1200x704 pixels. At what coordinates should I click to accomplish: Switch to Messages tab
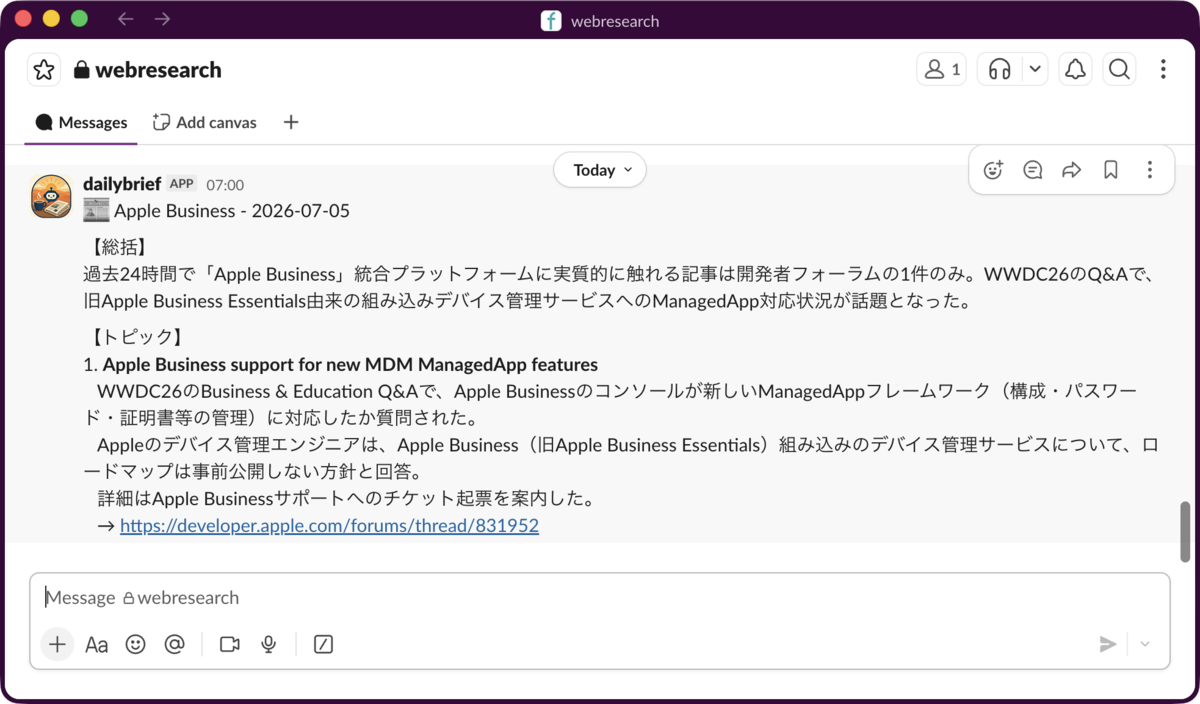click(82, 122)
